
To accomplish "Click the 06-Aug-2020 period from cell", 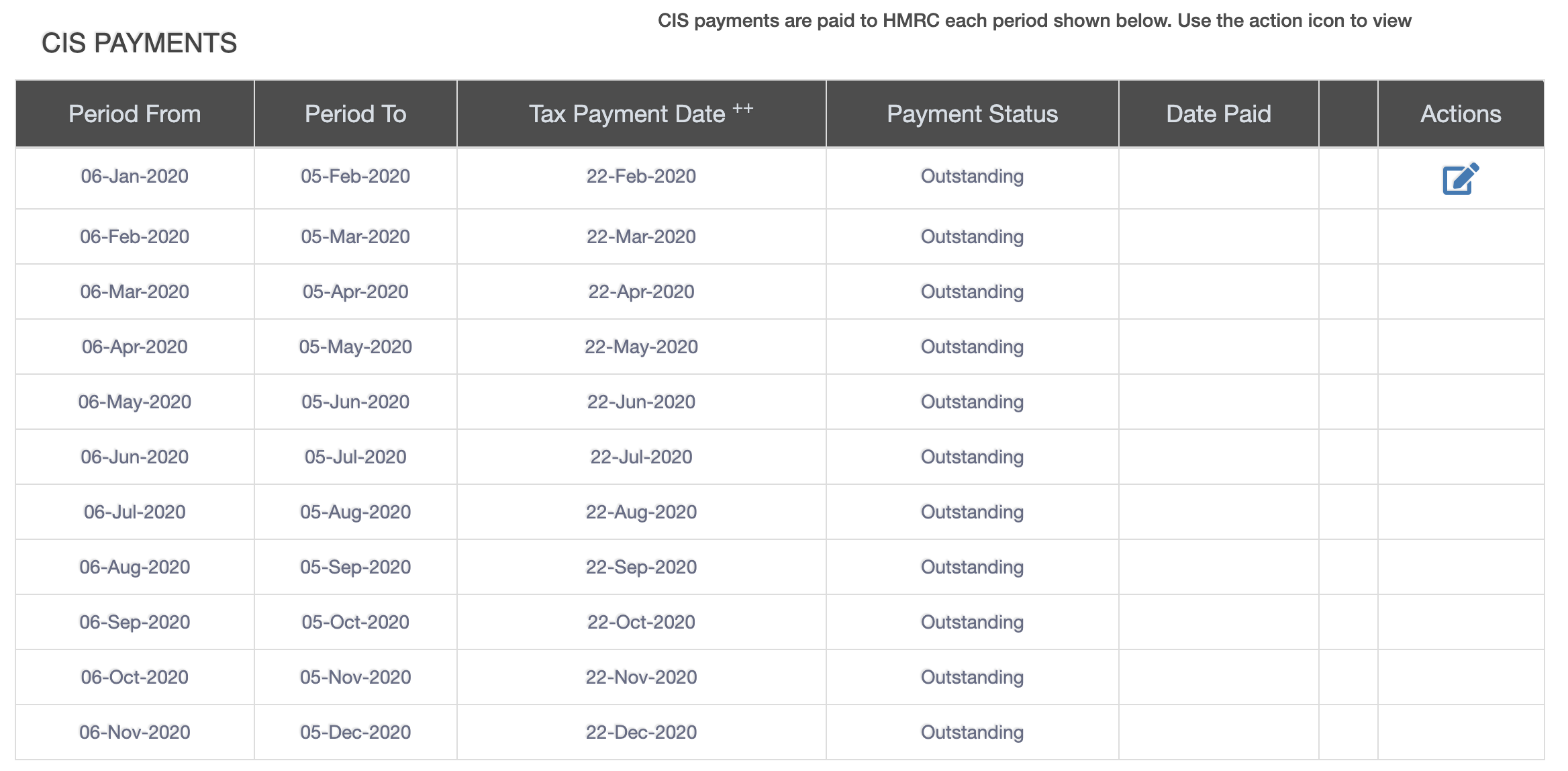I will [135, 568].
